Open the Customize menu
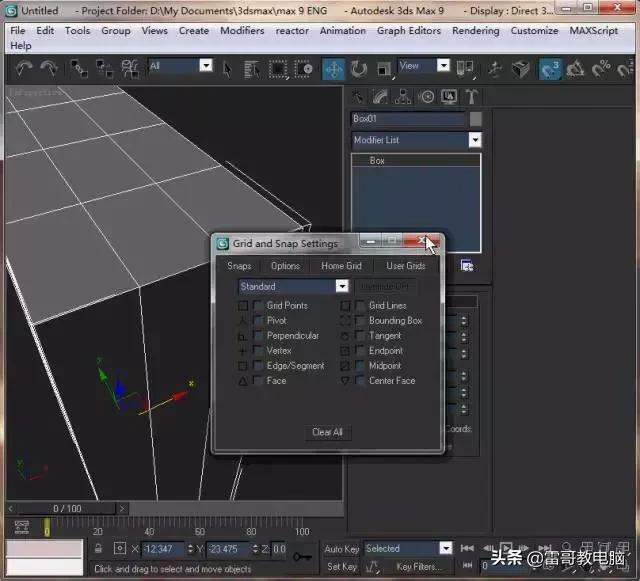640x581 pixels. click(534, 31)
